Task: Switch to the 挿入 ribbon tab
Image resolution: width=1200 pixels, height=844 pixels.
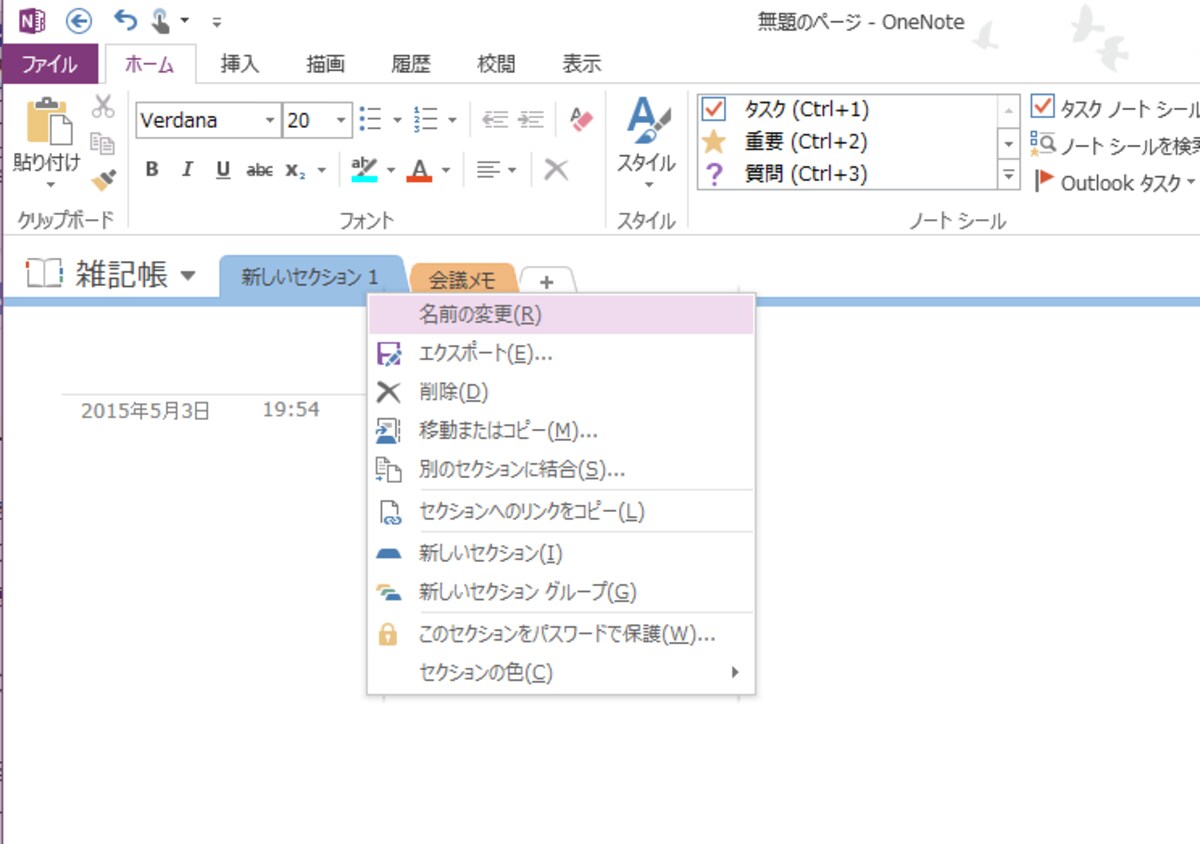Action: tap(240, 65)
